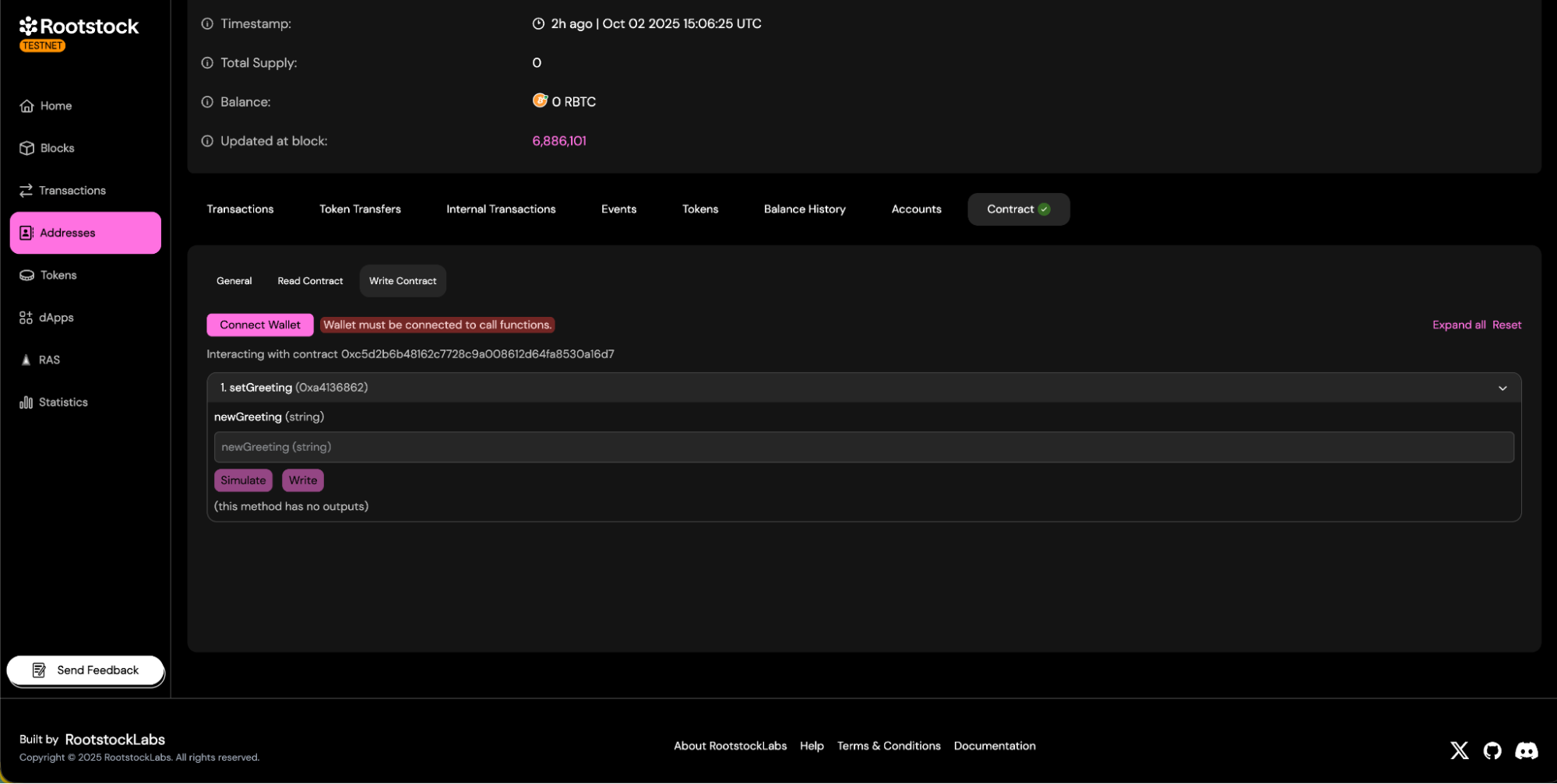Click the Tokens coin icon in sidebar
The height and width of the screenshot is (784, 1557).
(26, 276)
